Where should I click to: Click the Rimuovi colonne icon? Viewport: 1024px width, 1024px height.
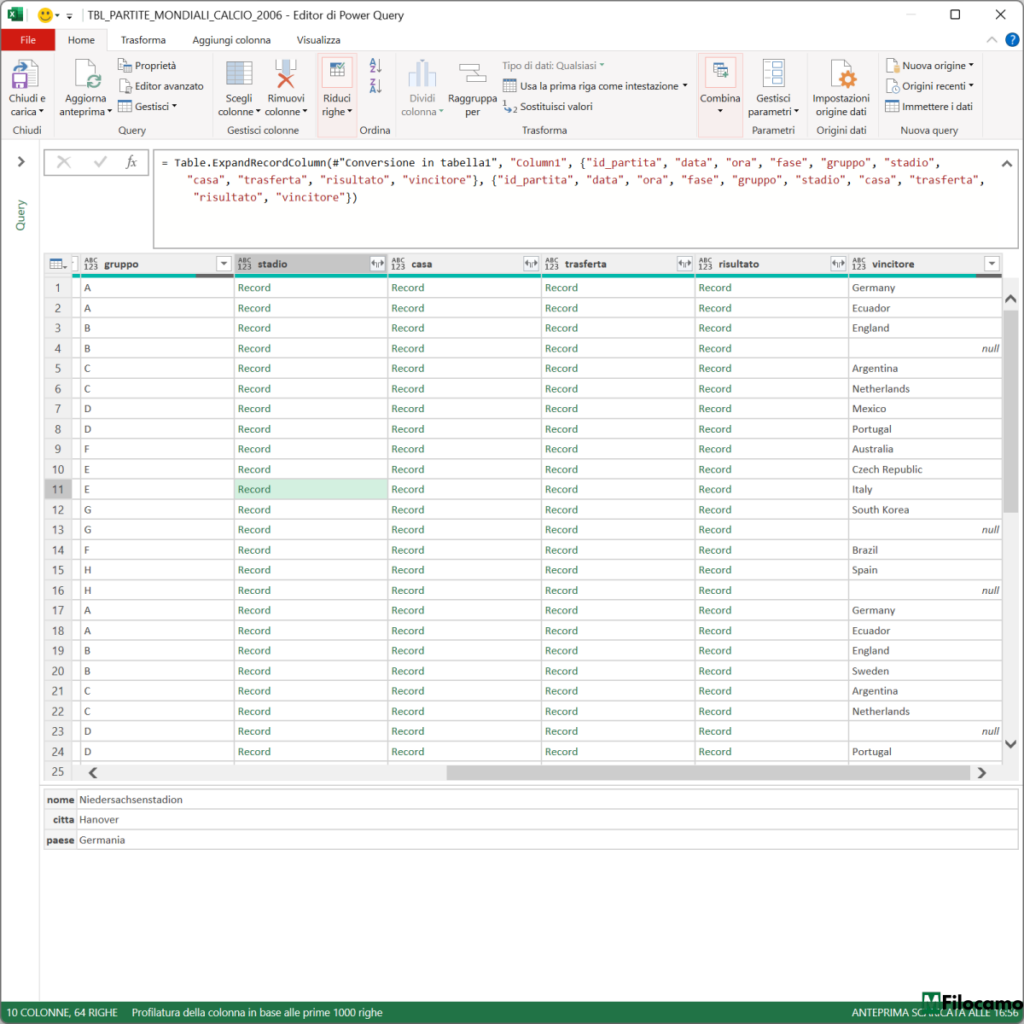pos(285,73)
